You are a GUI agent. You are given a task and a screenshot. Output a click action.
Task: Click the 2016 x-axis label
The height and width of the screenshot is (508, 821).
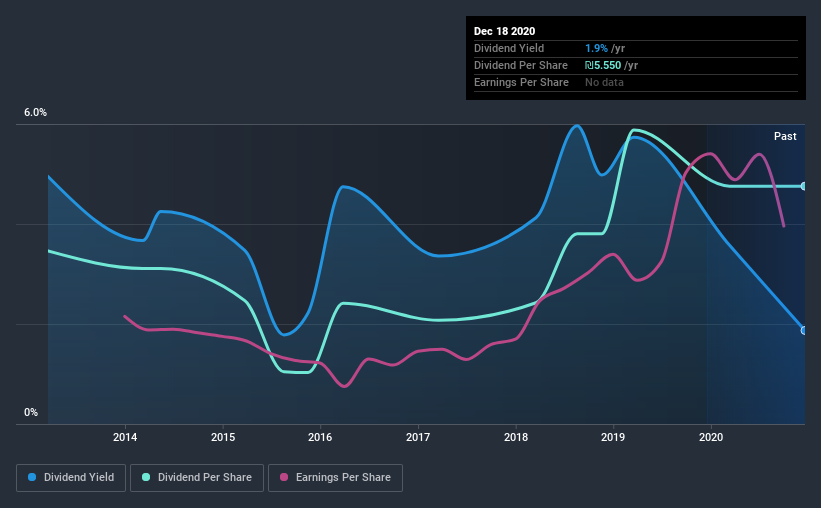[320, 437]
